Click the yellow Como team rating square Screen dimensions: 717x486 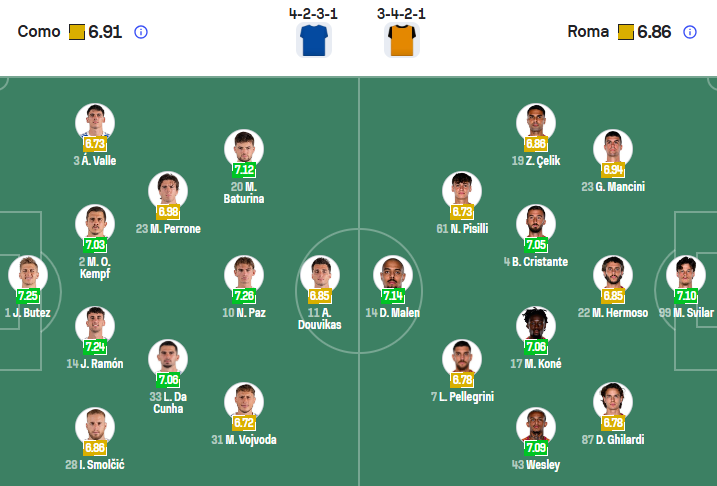(x=77, y=32)
